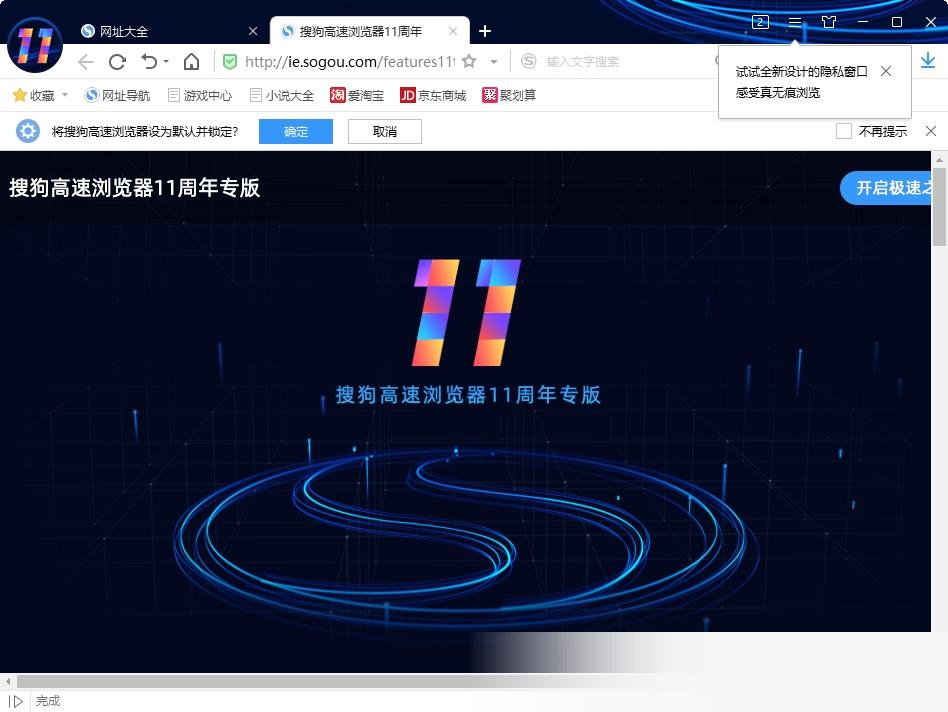Confirm default browser with 确定
Image resolution: width=948 pixels, height=712 pixels.
point(296,132)
